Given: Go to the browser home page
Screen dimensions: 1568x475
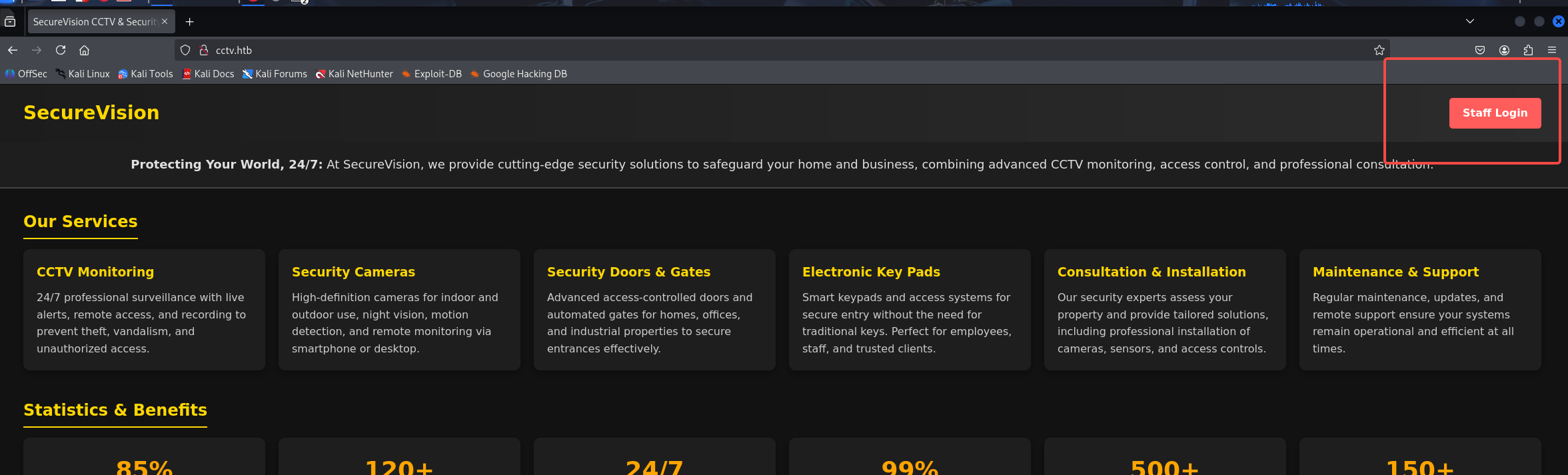Looking at the screenshot, I should (x=84, y=50).
